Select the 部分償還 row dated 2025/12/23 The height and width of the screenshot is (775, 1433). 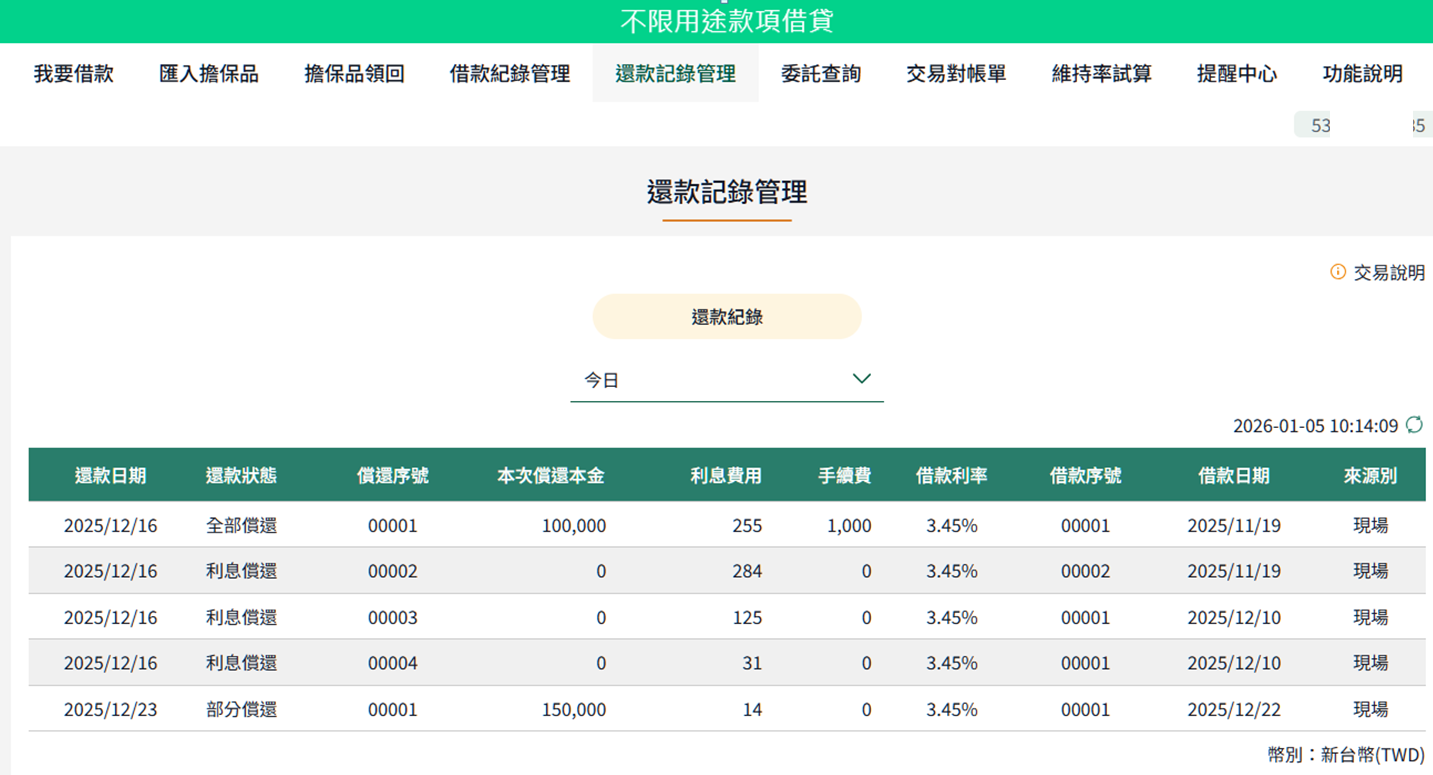pyautogui.click(x=726, y=709)
